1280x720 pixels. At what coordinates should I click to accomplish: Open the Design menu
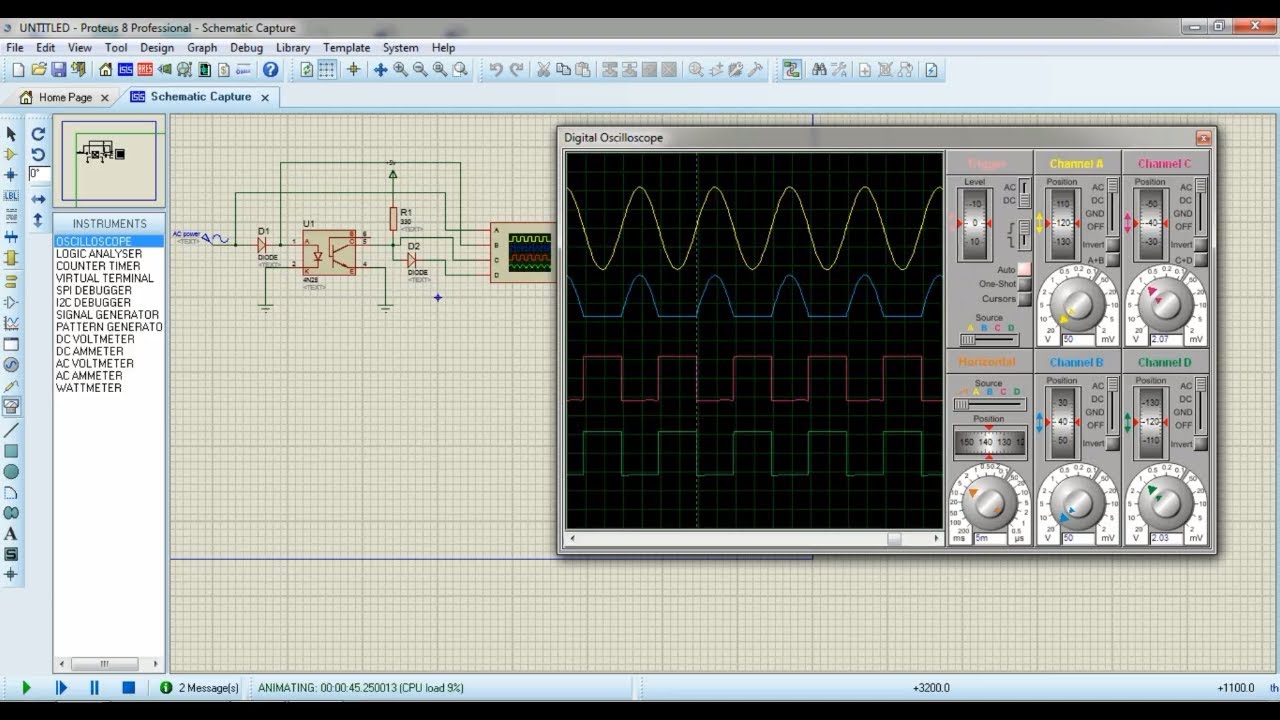(x=157, y=47)
